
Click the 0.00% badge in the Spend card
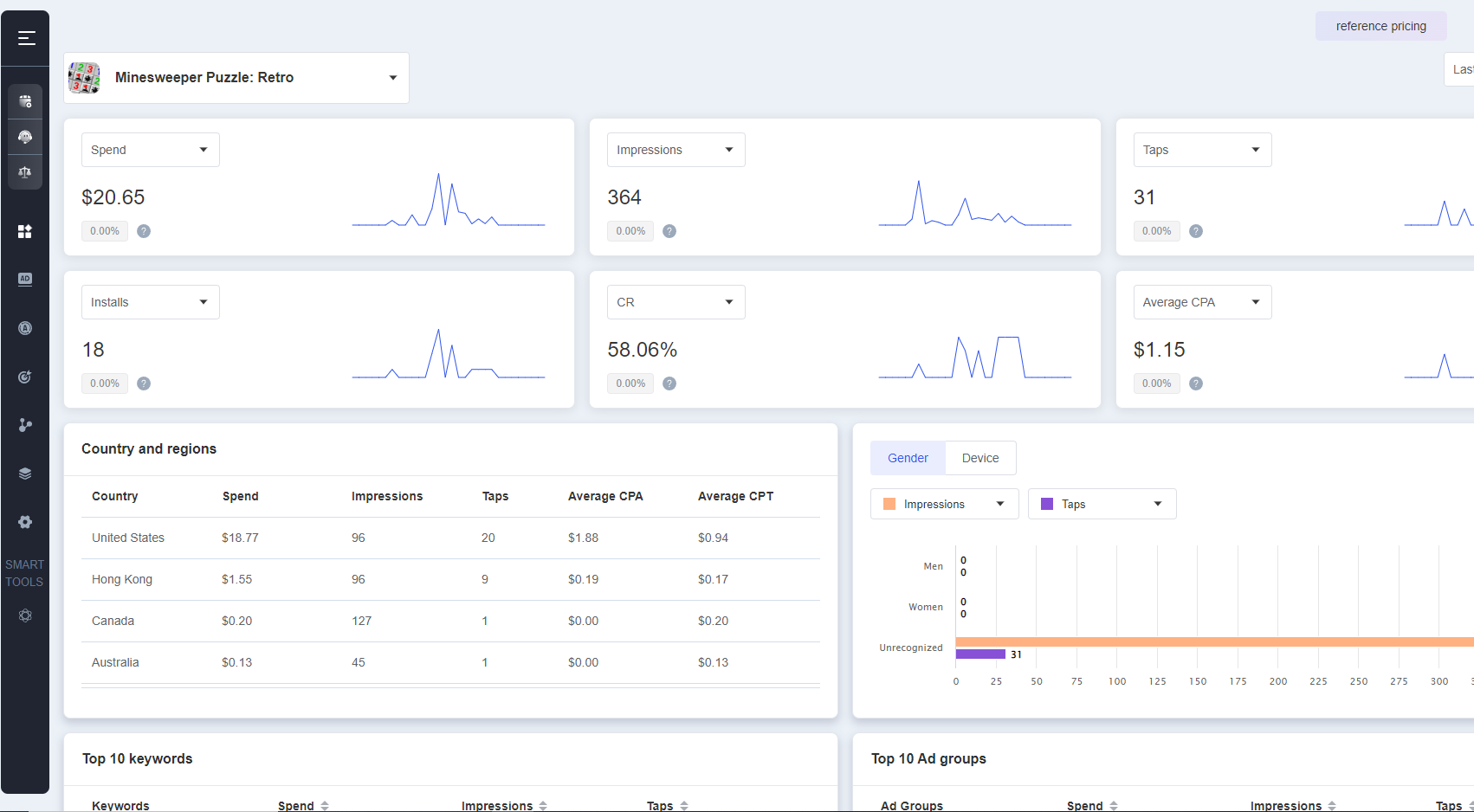tap(105, 231)
